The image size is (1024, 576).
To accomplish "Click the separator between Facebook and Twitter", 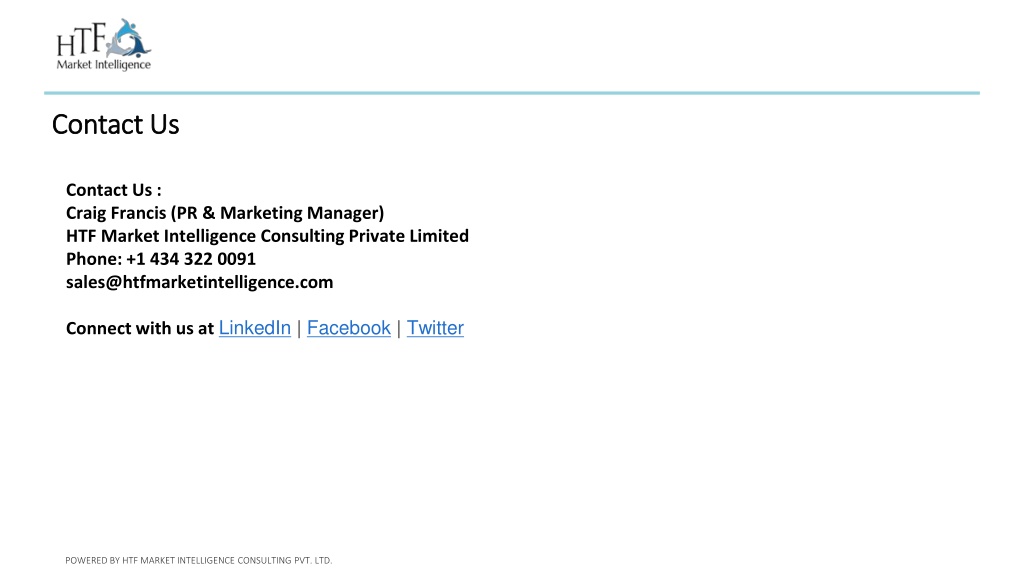I will pyautogui.click(x=399, y=328).
